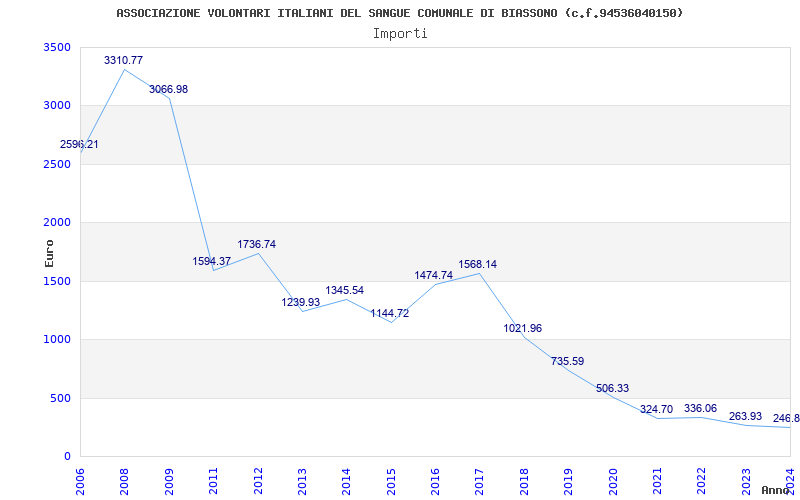This screenshot has width=800, height=500.
Task: Click x-axis year 2024
Action: tap(790, 481)
